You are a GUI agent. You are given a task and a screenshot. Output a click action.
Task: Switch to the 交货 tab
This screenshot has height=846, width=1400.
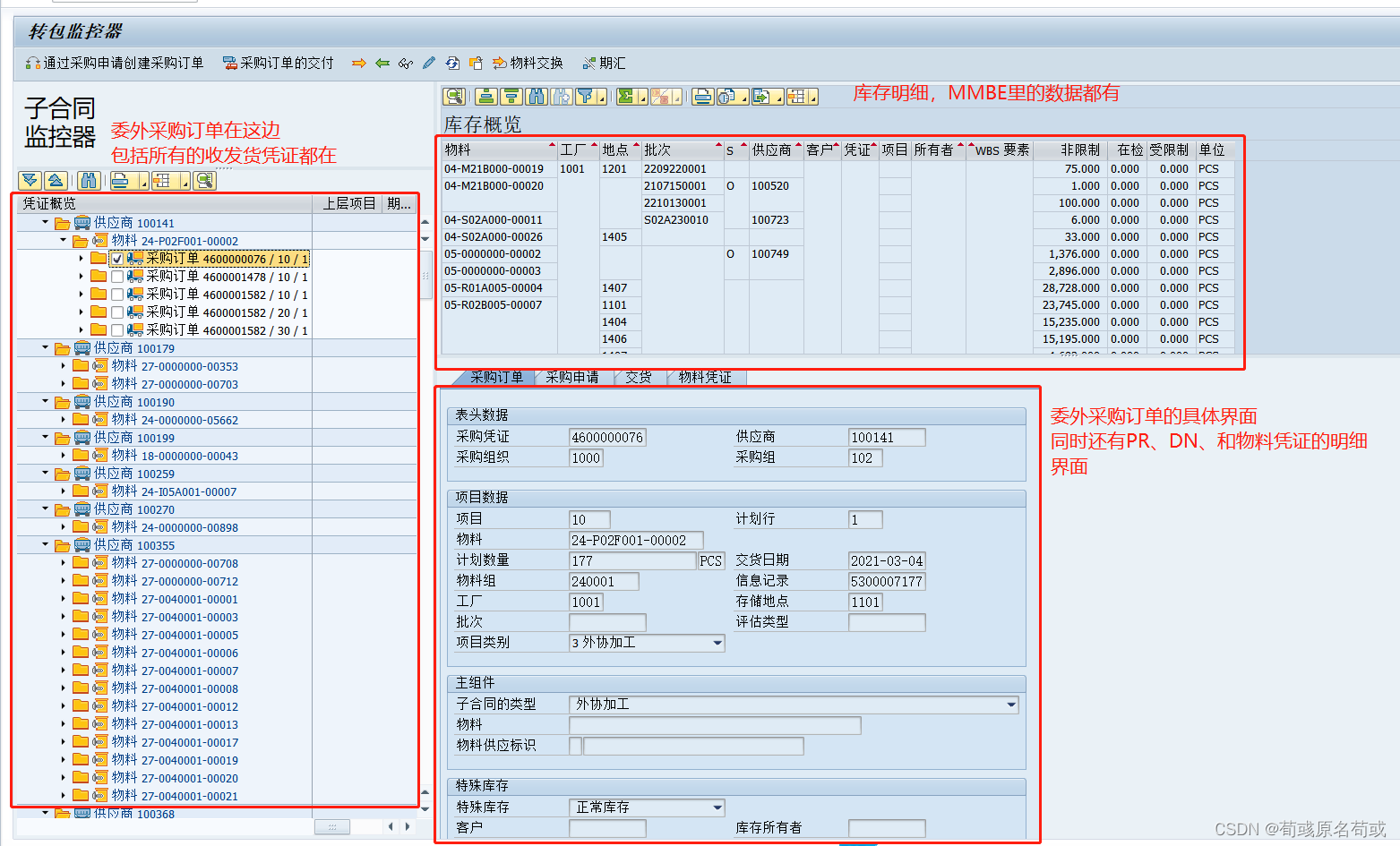pyautogui.click(x=638, y=377)
